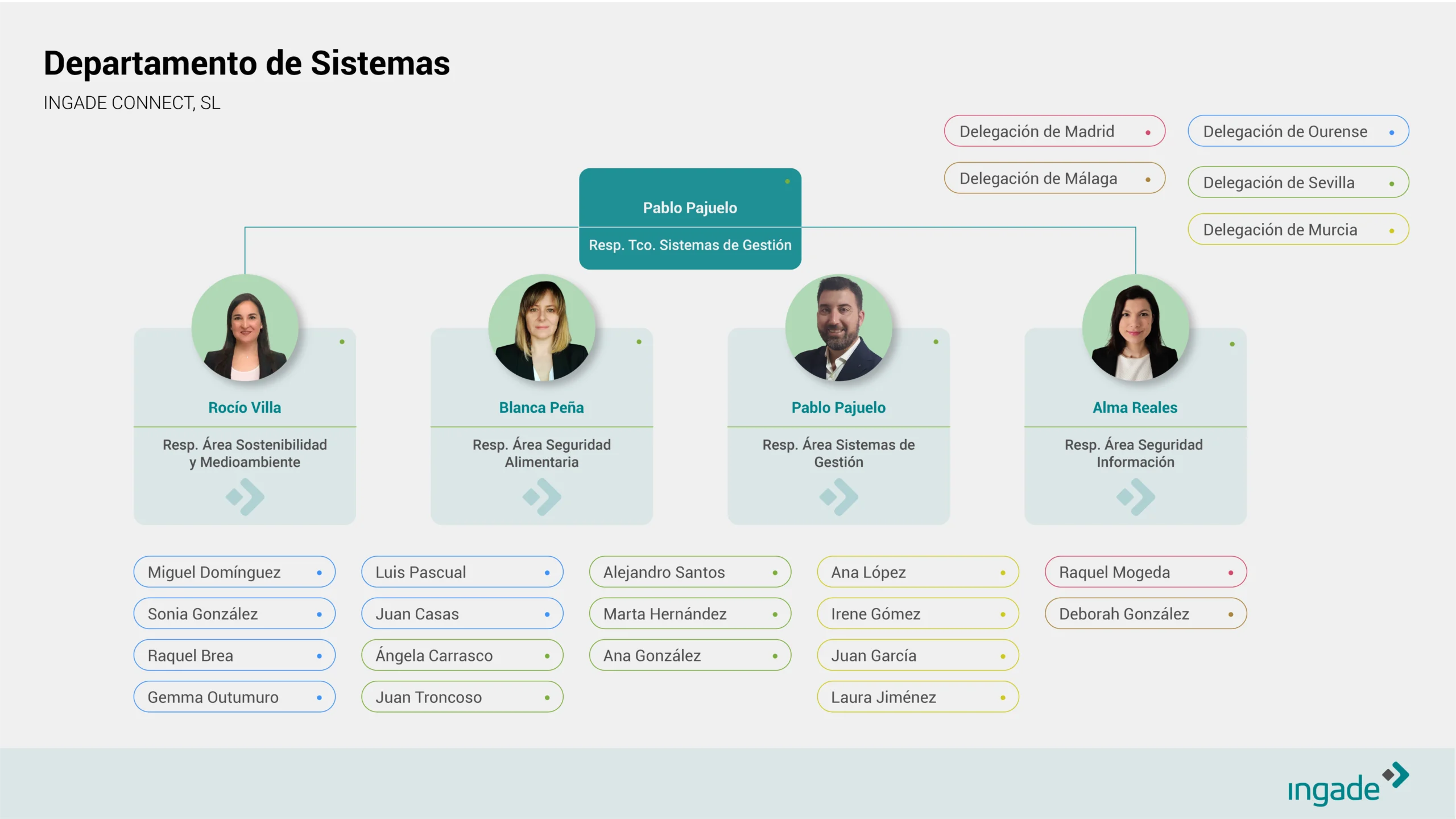Screen dimensions: 1456x819
Task: Click the Laura Jiménez name pill
Action: pyautogui.click(x=917, y=697)
